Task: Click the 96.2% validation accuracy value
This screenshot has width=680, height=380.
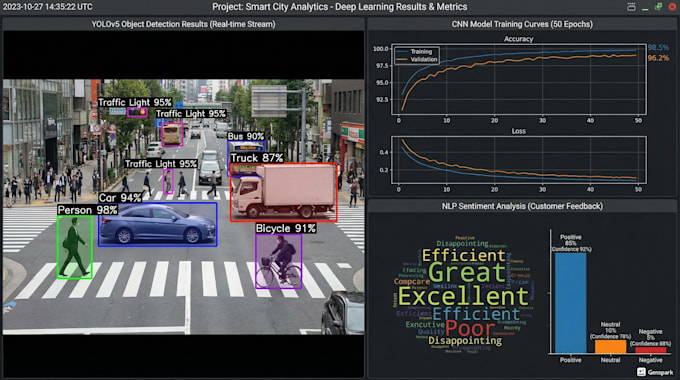Action: point(658,58)
